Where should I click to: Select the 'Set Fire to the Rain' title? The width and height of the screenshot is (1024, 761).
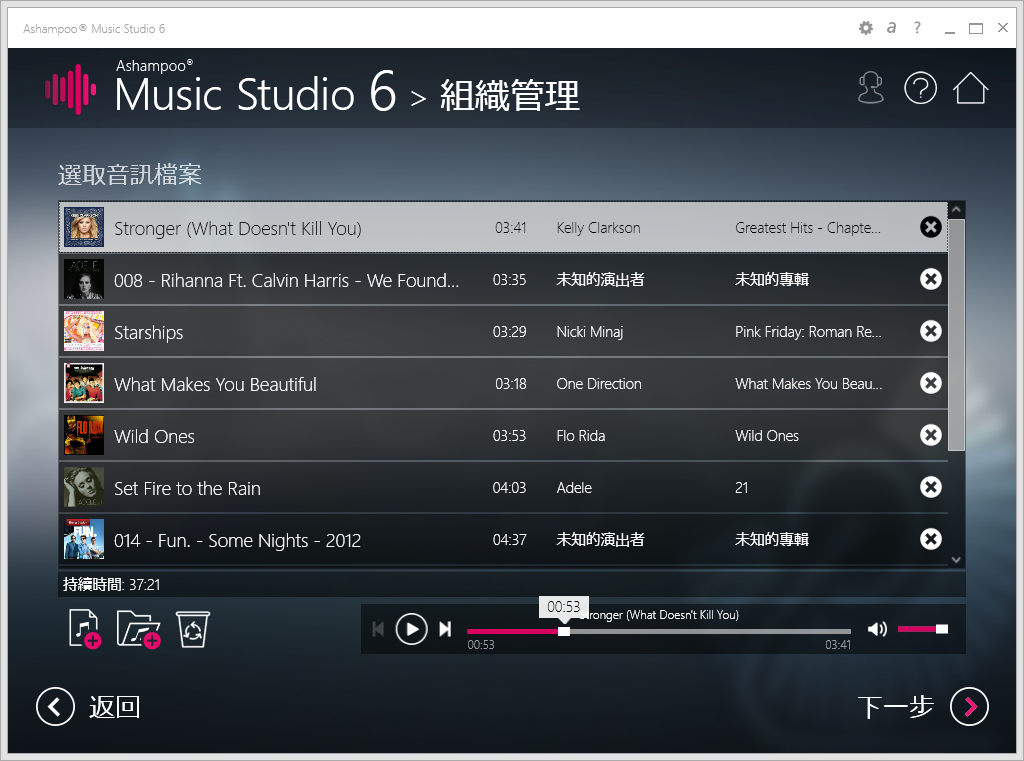[x=187, y=489]
